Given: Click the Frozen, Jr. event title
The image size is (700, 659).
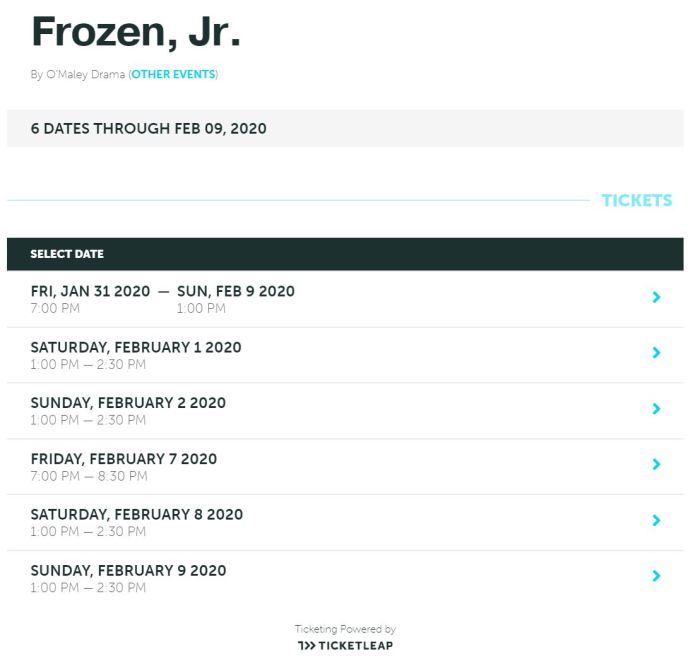Looking at the screenshot, I should click(136, 32).
